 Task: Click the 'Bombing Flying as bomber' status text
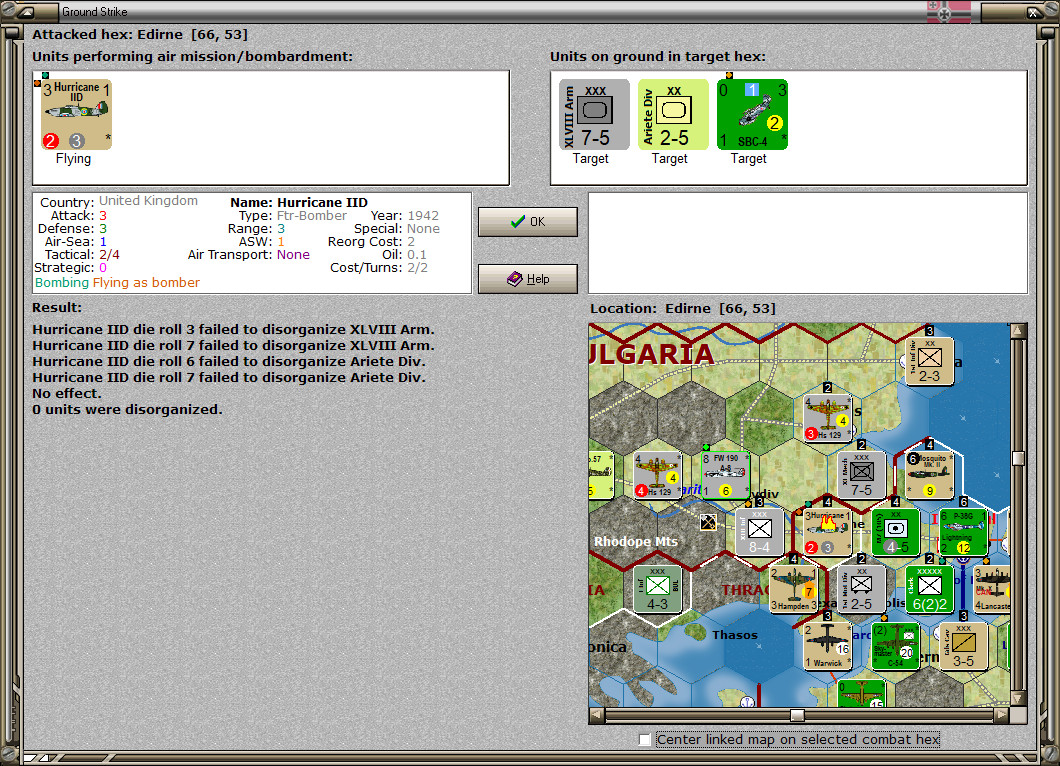[x=118, y=283]
